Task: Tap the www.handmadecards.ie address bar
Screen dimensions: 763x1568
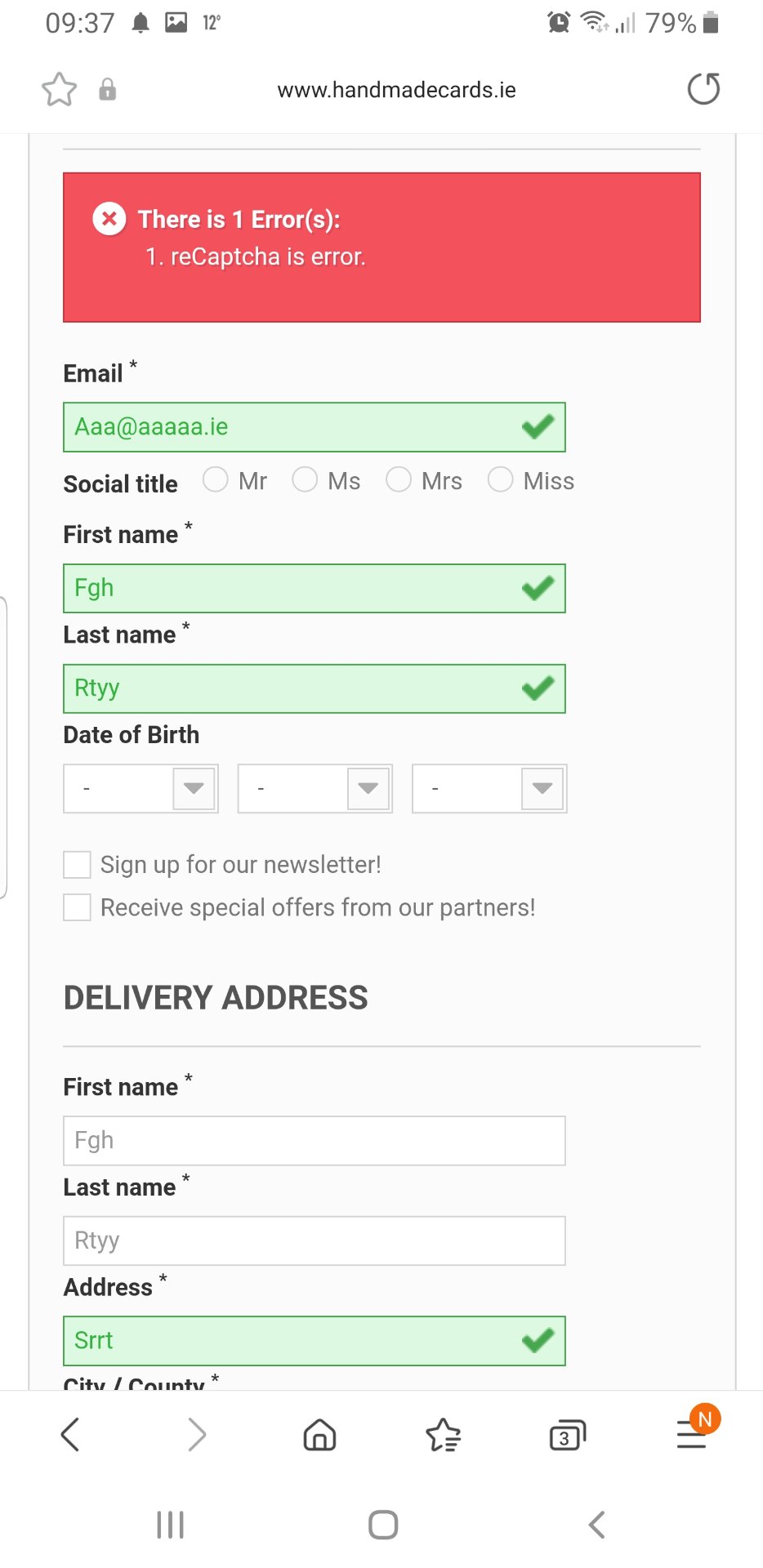Action: click(397, 90)
